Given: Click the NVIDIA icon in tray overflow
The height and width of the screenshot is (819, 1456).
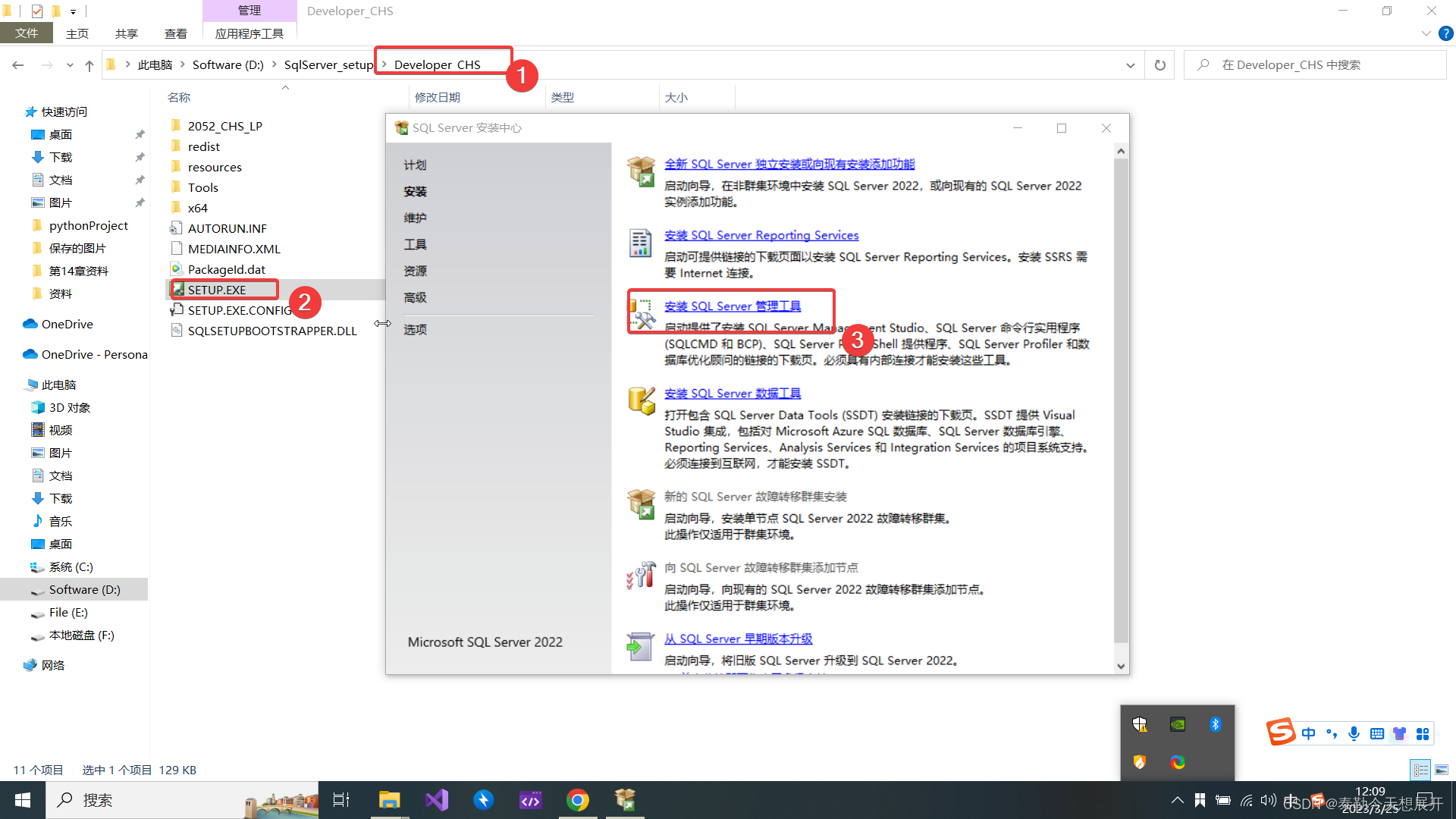Looking at the screenshot, I should (1178, 724).
